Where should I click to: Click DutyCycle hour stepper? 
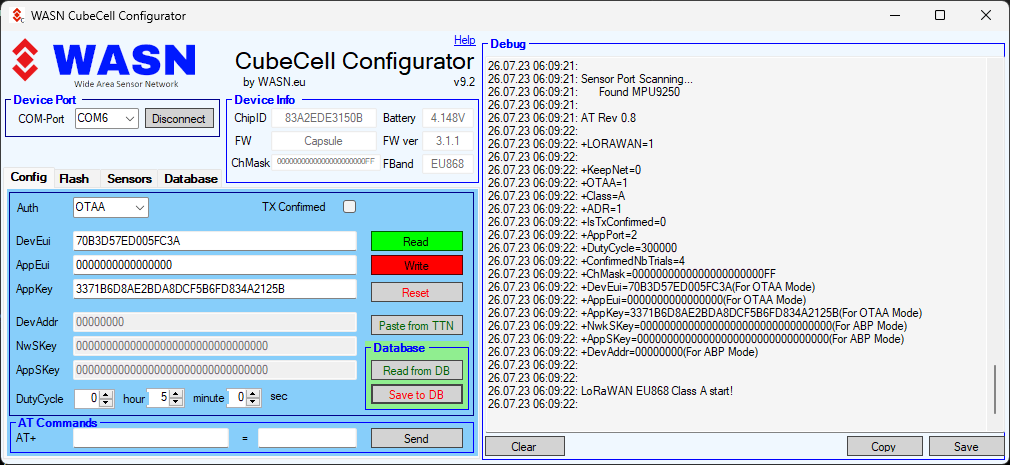pyautogui.click(x=94, y=398)
